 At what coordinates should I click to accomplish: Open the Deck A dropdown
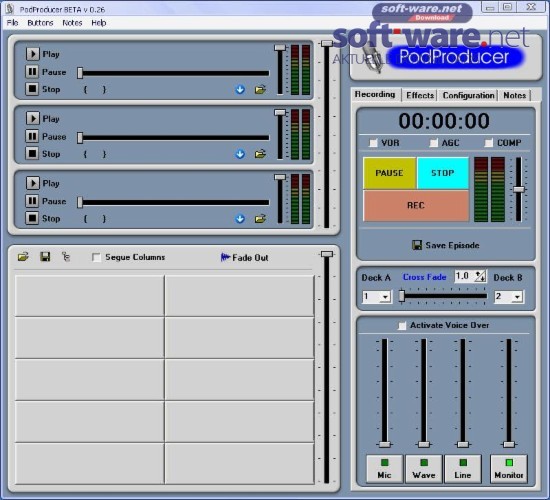tap(385, 297)
